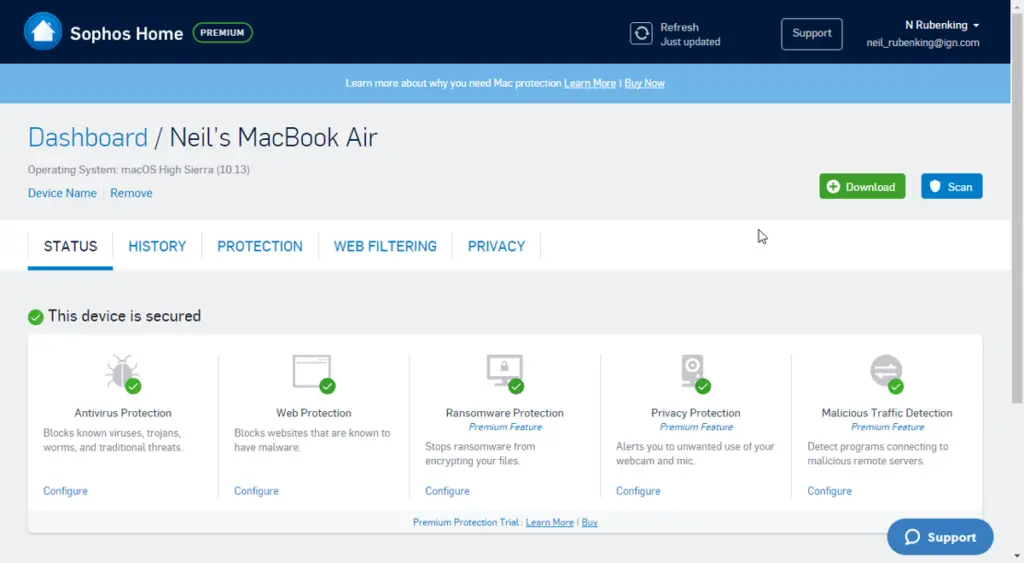Click the Sophos Home house logo icon
1024x563 pixels.
point(42,31)
